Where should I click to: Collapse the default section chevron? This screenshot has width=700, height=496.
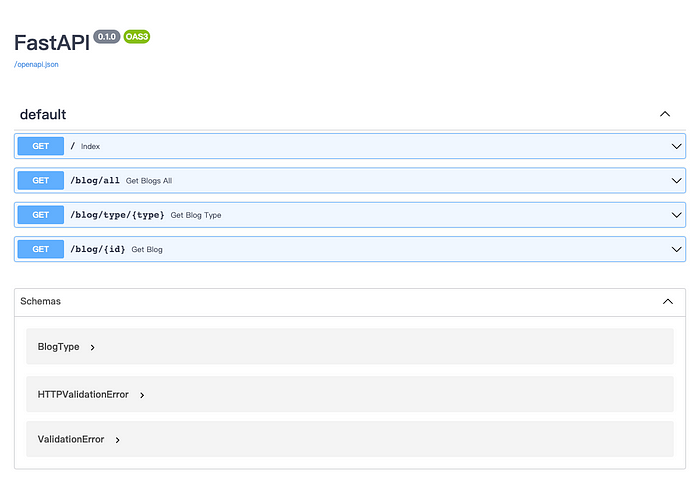pyautogui.click(x=665, y=114)
